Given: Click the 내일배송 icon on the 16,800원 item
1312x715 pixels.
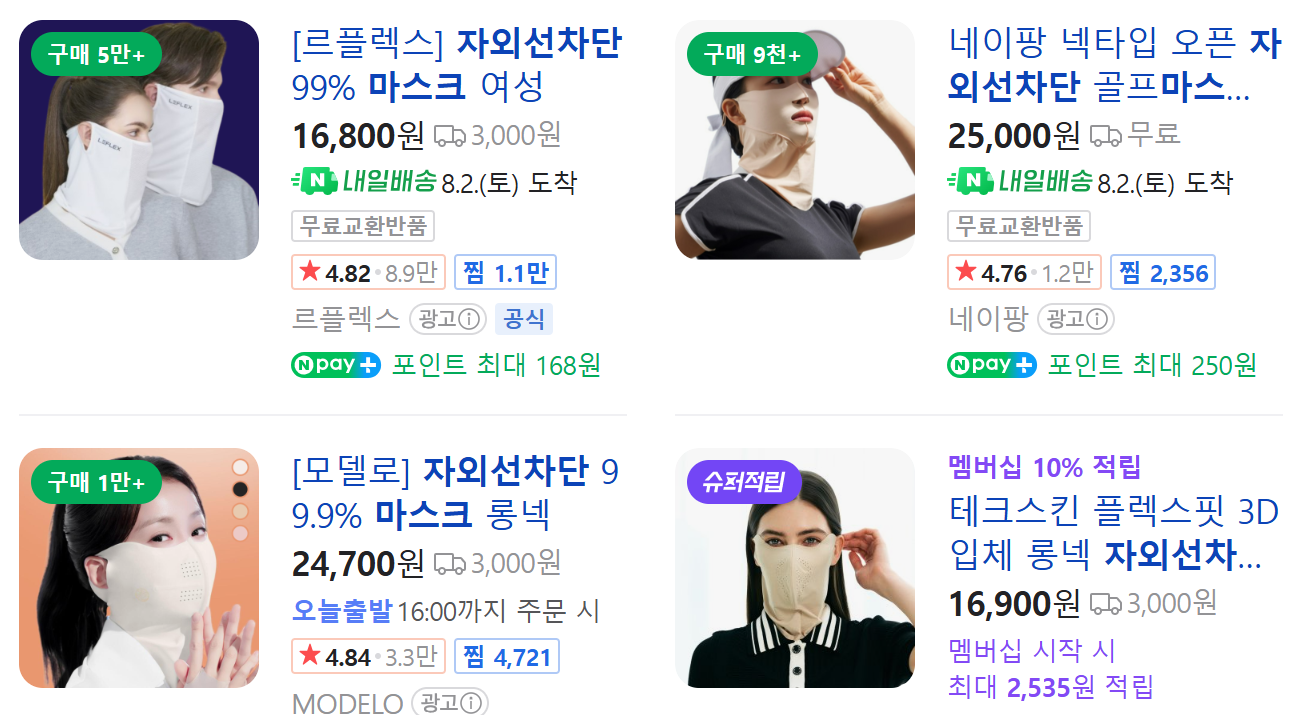Looking at the screenshot, I should (x=364, y=181).
